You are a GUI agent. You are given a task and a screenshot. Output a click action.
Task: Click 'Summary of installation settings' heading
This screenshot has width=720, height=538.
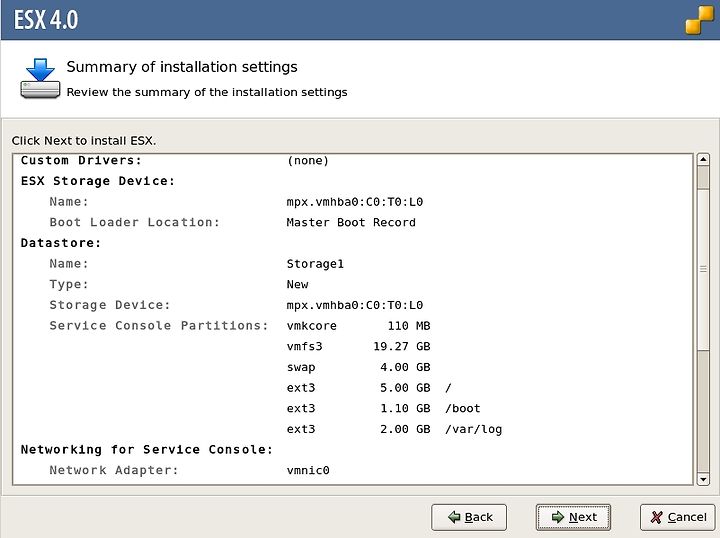[182, 67]
